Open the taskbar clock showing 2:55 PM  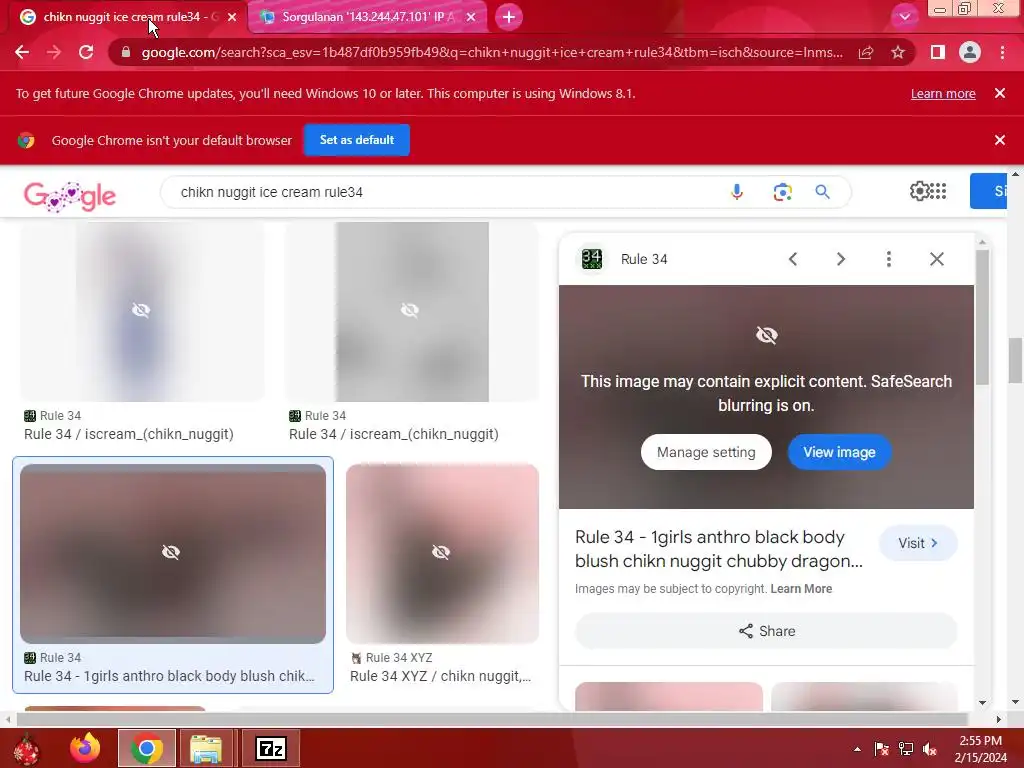[980, 749]
